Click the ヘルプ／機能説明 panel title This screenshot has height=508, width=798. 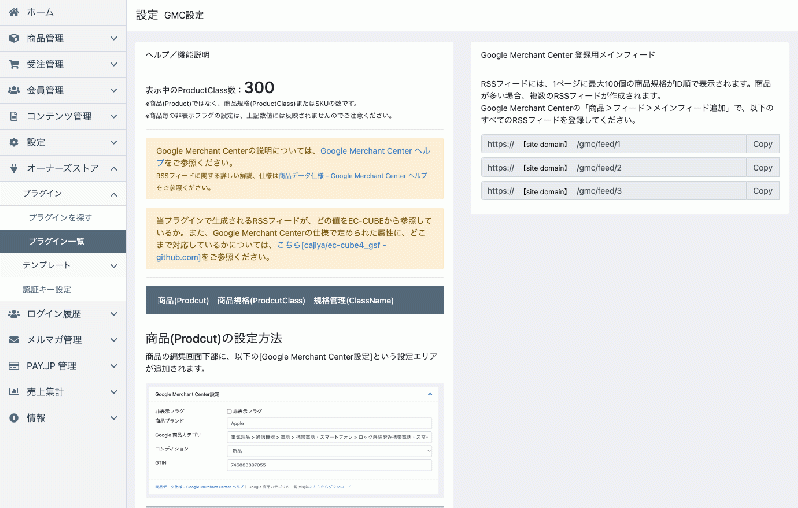pos(177,55)
